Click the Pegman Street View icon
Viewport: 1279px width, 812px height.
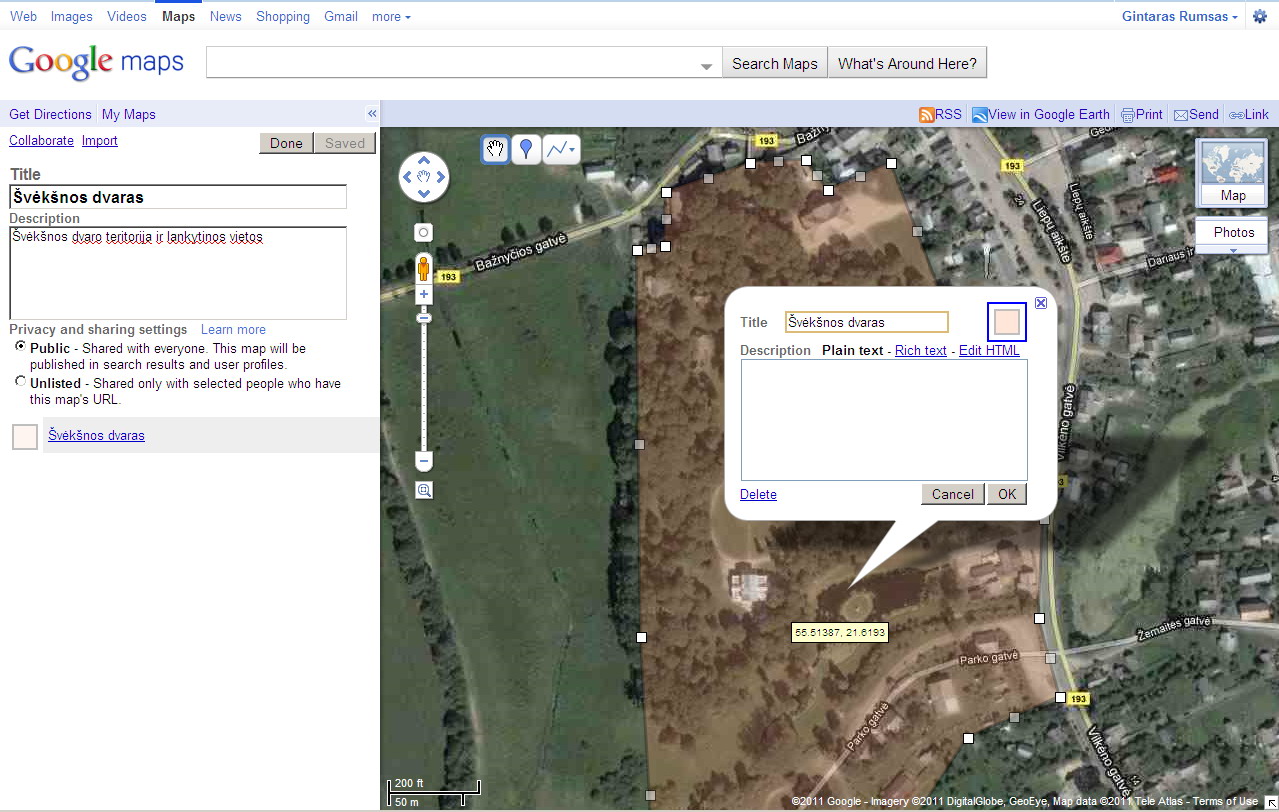pyautogui.click(x=424, y=268)
